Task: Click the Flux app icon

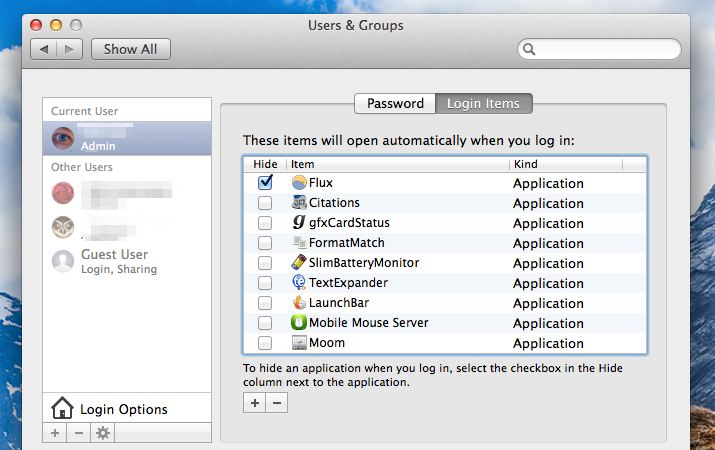Action: [x=299, y=183]
